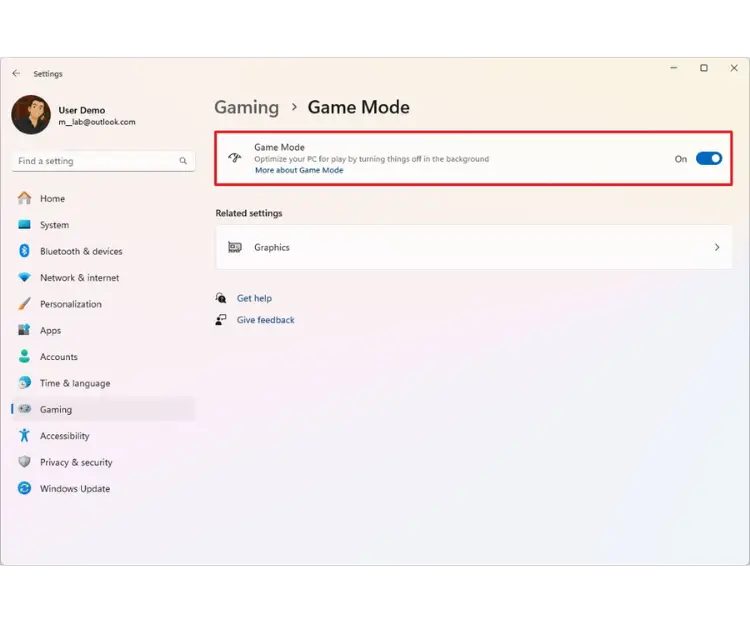Click the Gaming breadcrumb link
This screenshot has height=628, width=750.
(246, 107)
